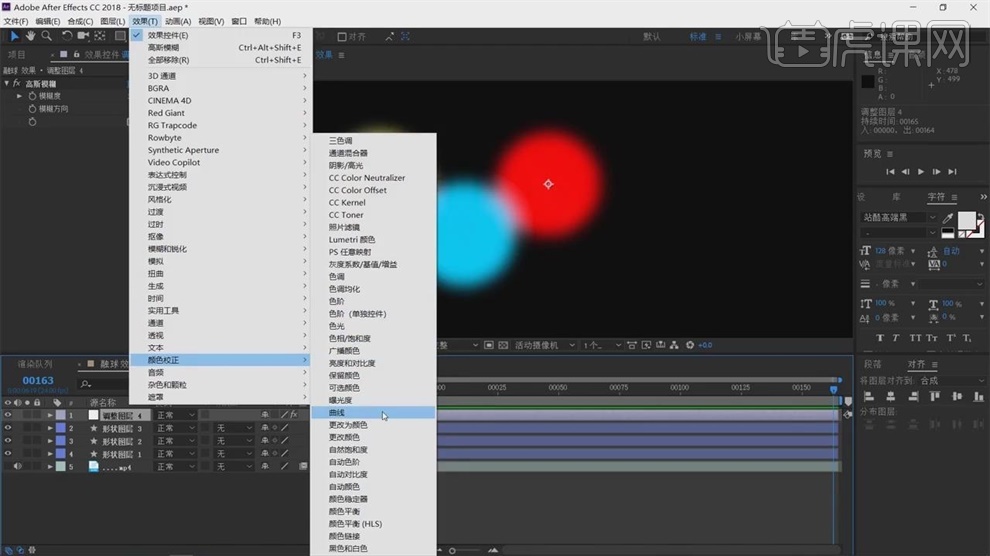This screenshot has height=556, width=990.
Task: Switch to the 段落 panel tab
Action: (x=872, y=364)
